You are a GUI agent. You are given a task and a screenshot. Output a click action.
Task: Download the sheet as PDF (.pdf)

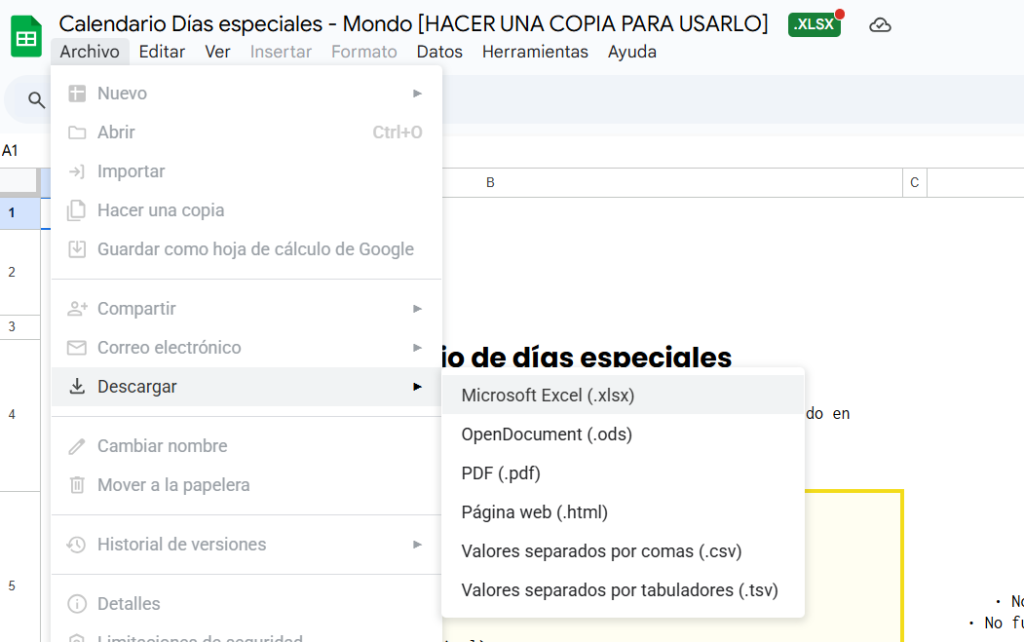pos(500,473)
